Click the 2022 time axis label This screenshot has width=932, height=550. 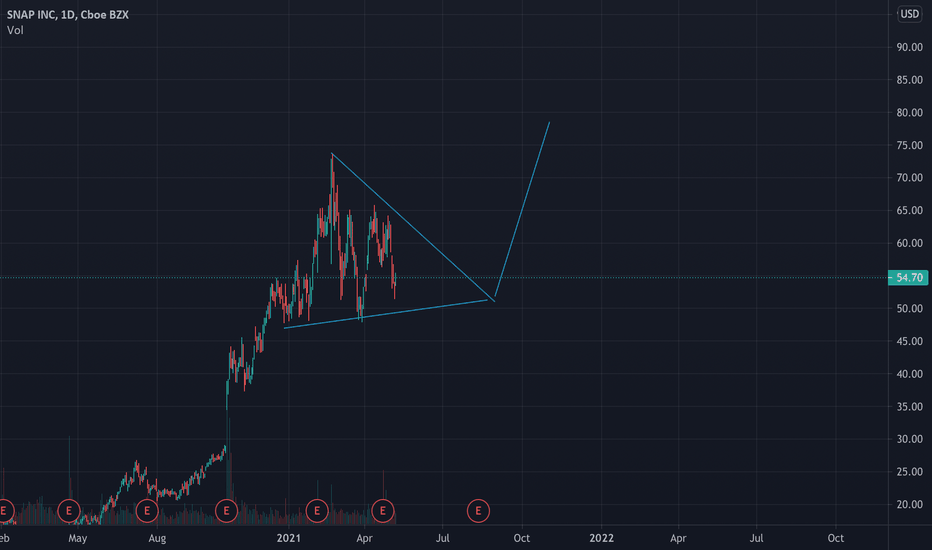click(x=602, y=538)
